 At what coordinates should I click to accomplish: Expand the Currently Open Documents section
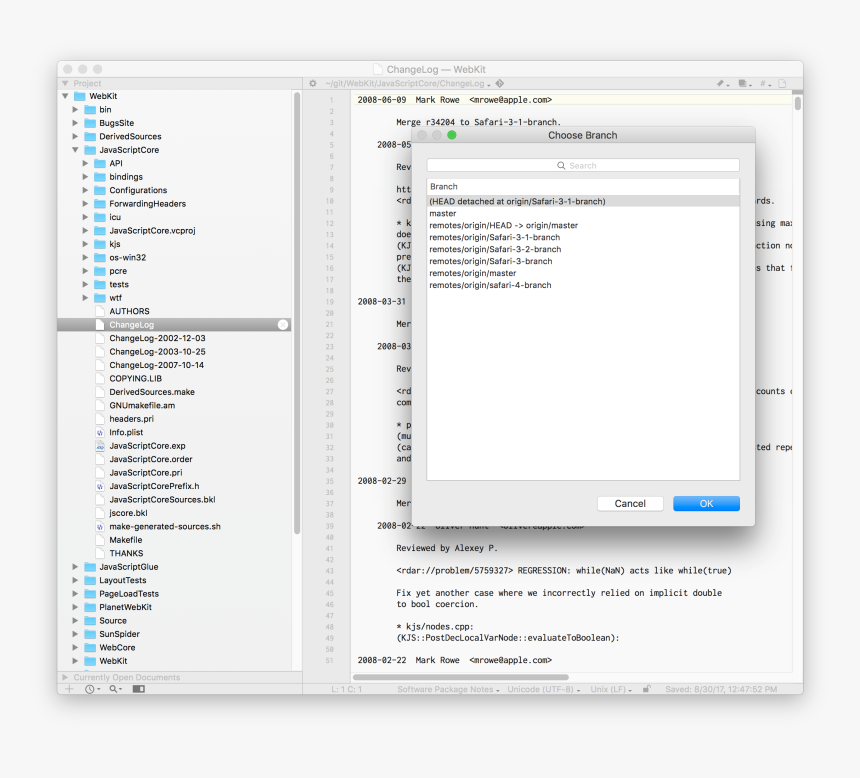coord(65,676)
